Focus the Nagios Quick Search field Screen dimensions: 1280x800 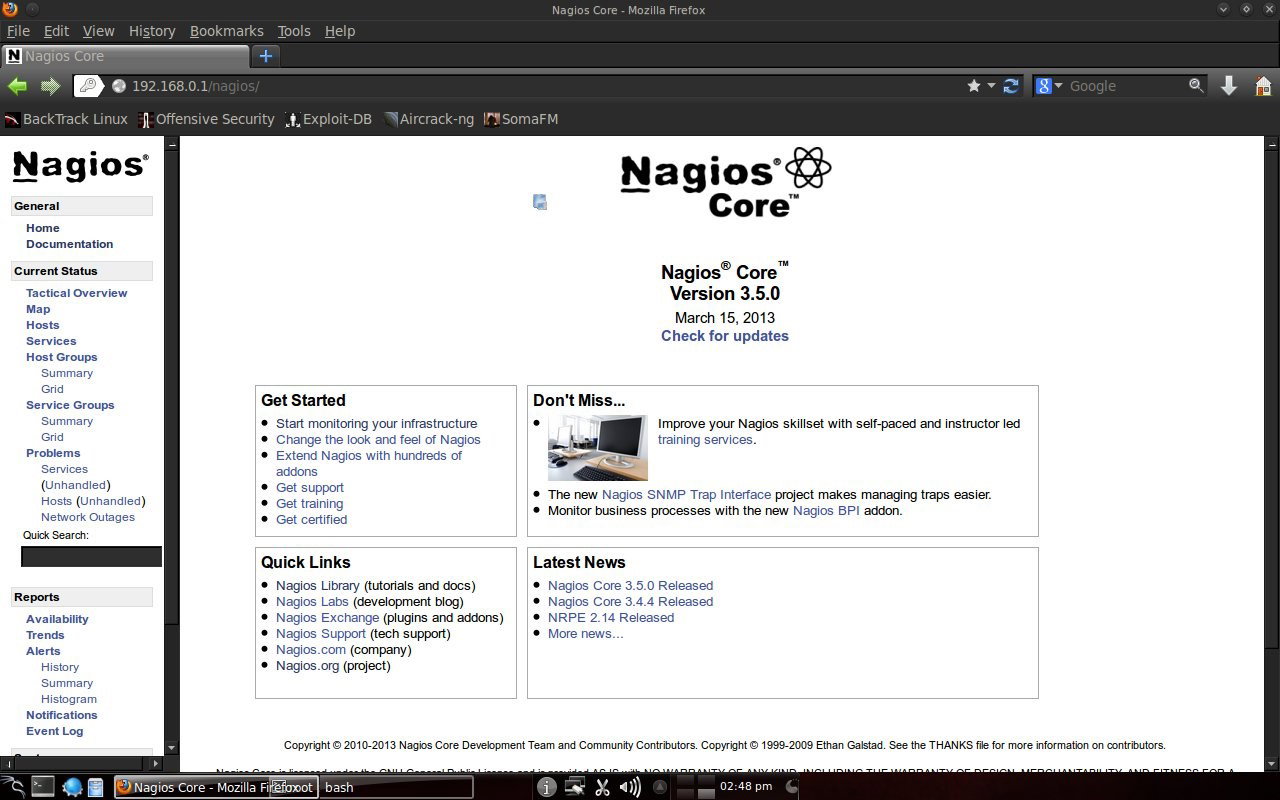tap(91, 556)
